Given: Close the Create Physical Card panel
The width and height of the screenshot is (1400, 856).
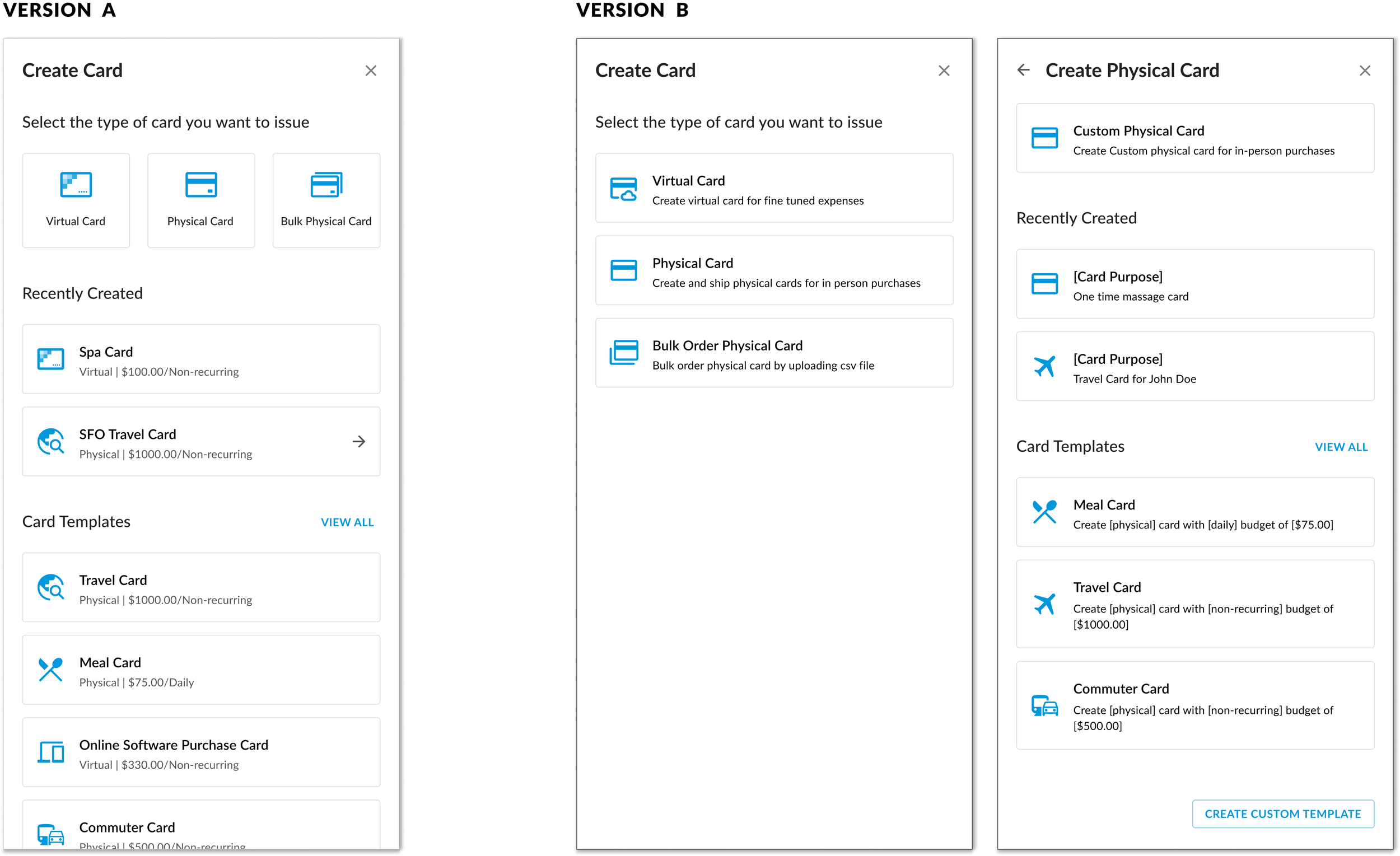Looking at the screenshot, I should (1365, 71).
